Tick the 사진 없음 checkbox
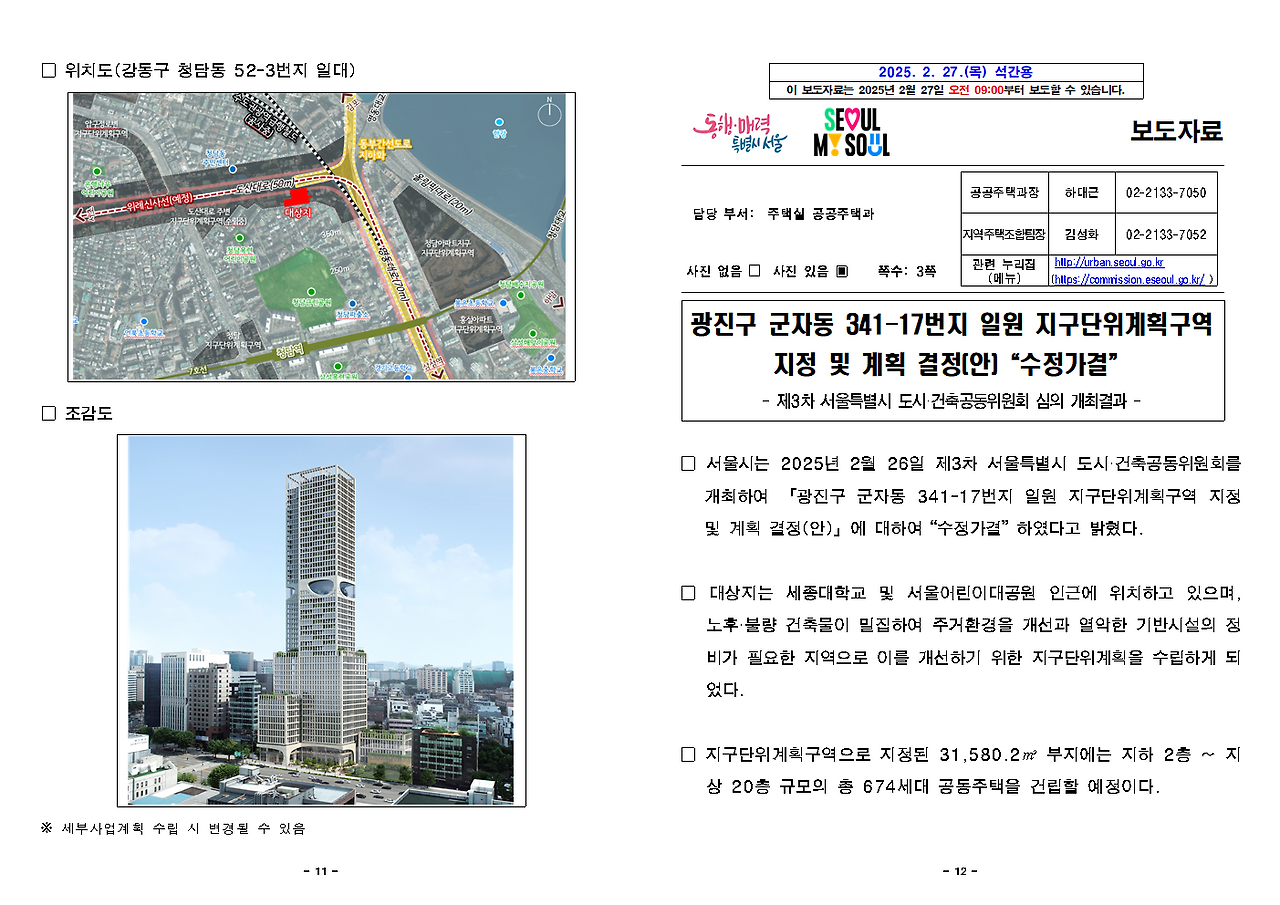The width and height of the screenshot is (1280, 905). pyautogui.click(x=754, y=271)
